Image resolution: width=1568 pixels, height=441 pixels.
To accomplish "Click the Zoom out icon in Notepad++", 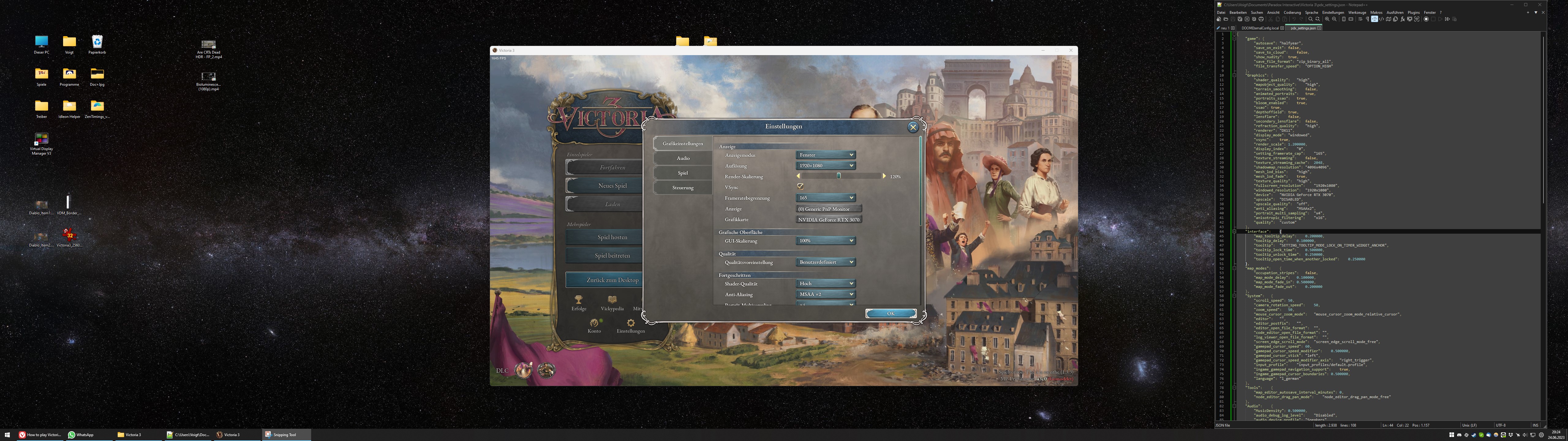I will pyautogui.click(x=1334, y=20).
